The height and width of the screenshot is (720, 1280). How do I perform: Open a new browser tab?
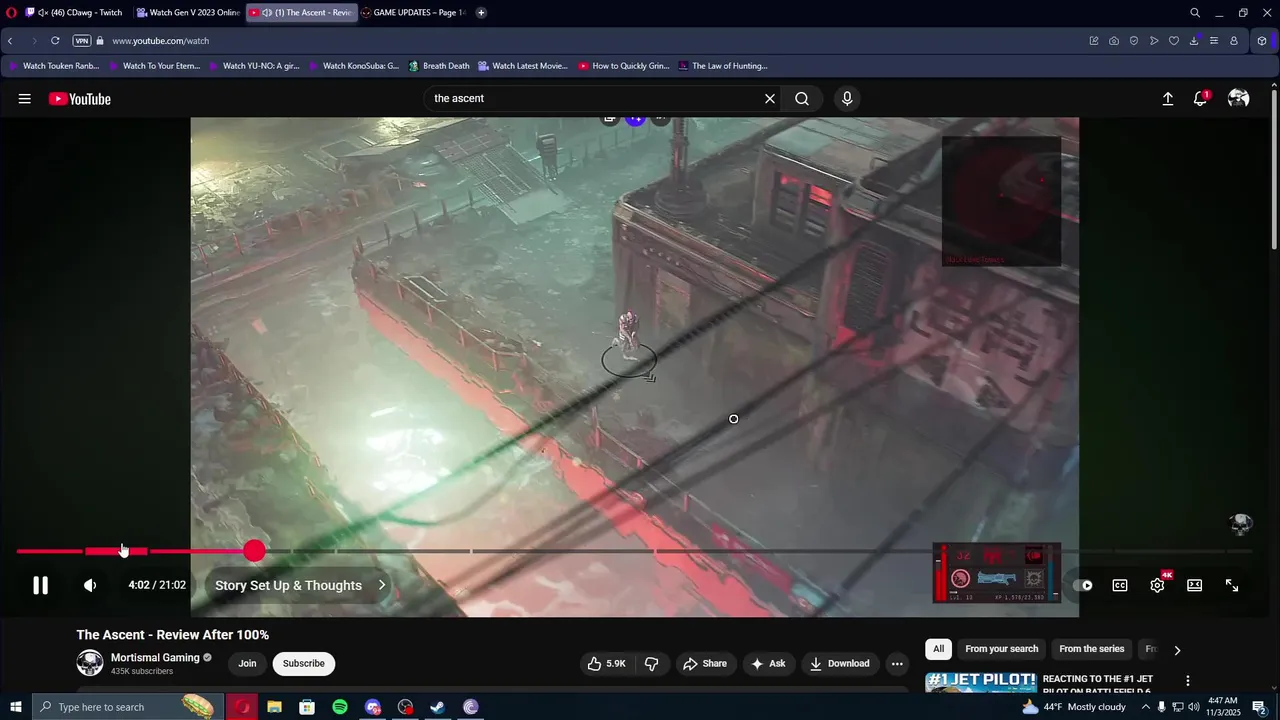[x=481, y=13]
